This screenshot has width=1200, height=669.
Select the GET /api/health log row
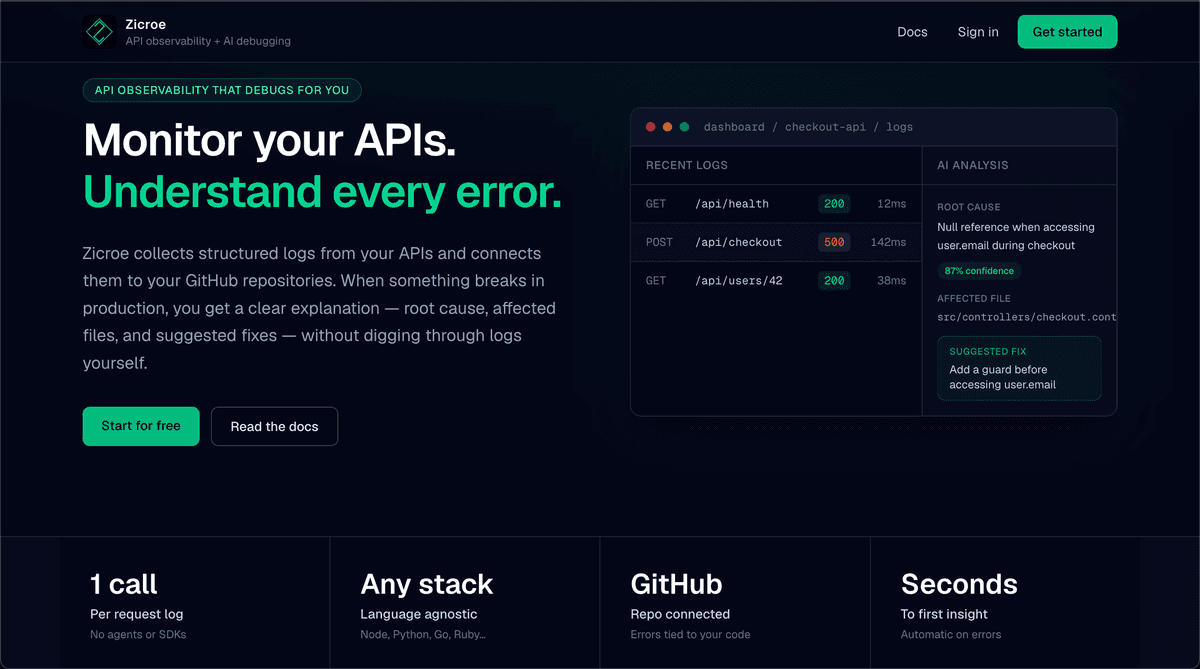click(x=776, y=204)
